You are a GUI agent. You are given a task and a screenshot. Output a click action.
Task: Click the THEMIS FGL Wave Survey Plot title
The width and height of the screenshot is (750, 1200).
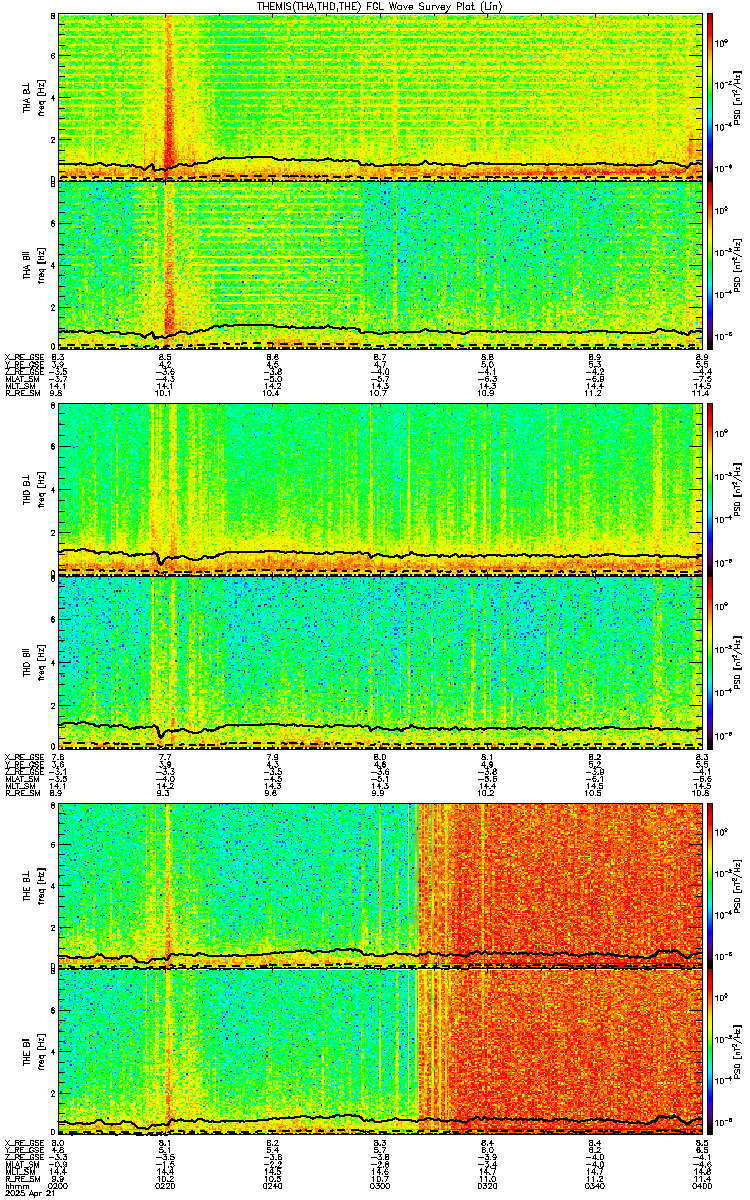pos(380,6)
